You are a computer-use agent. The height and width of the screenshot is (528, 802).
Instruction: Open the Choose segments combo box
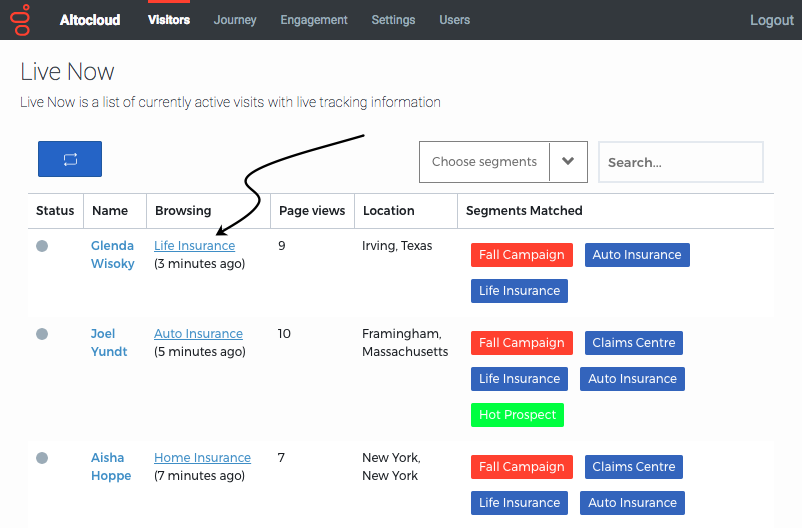(x=503, y=162)
